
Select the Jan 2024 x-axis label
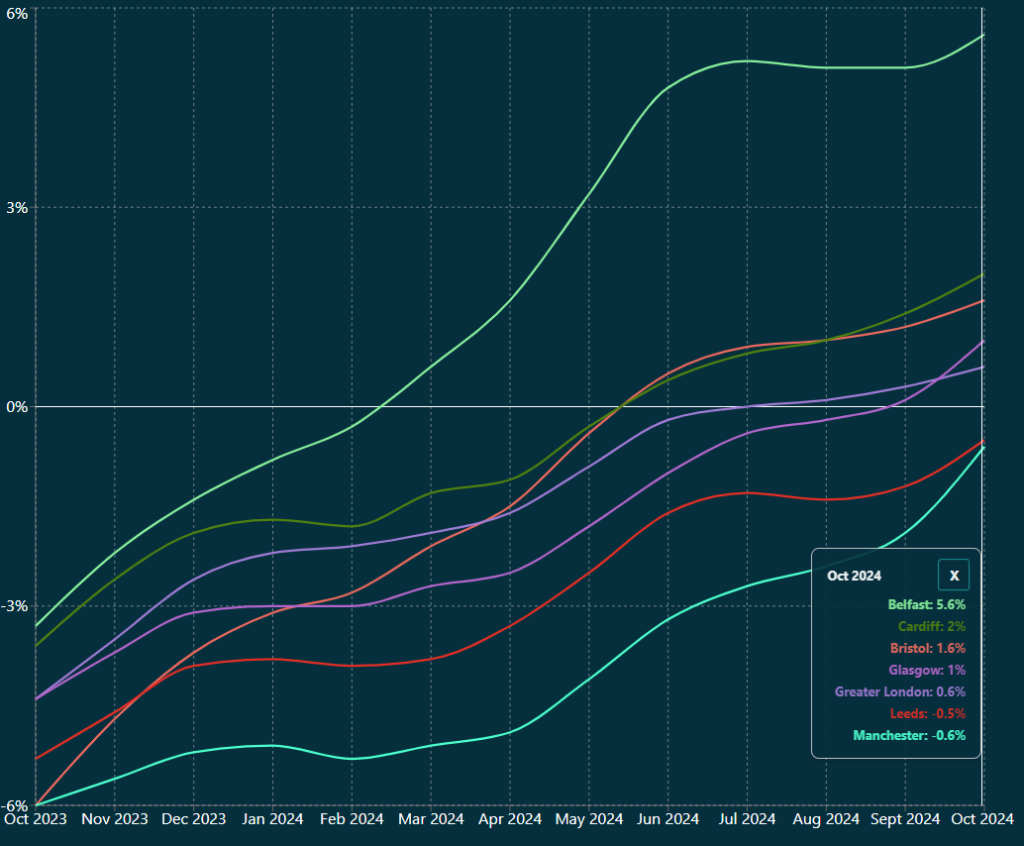pyautogui.click(x=272, y=819)
